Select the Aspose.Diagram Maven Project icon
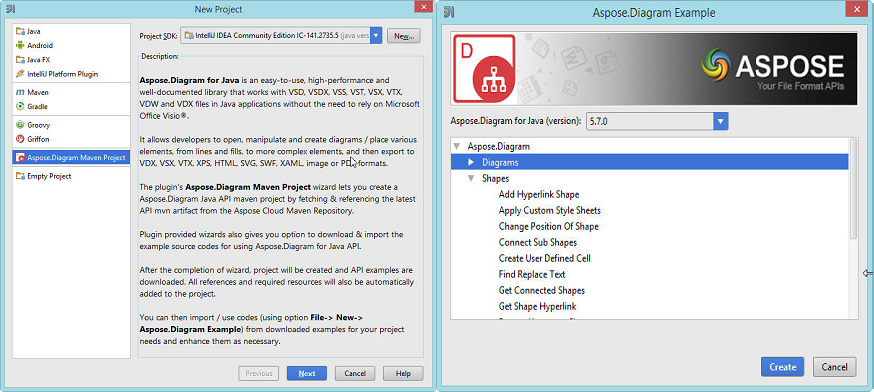This screenshot has width=874, height=392. (x=20, y=157)
